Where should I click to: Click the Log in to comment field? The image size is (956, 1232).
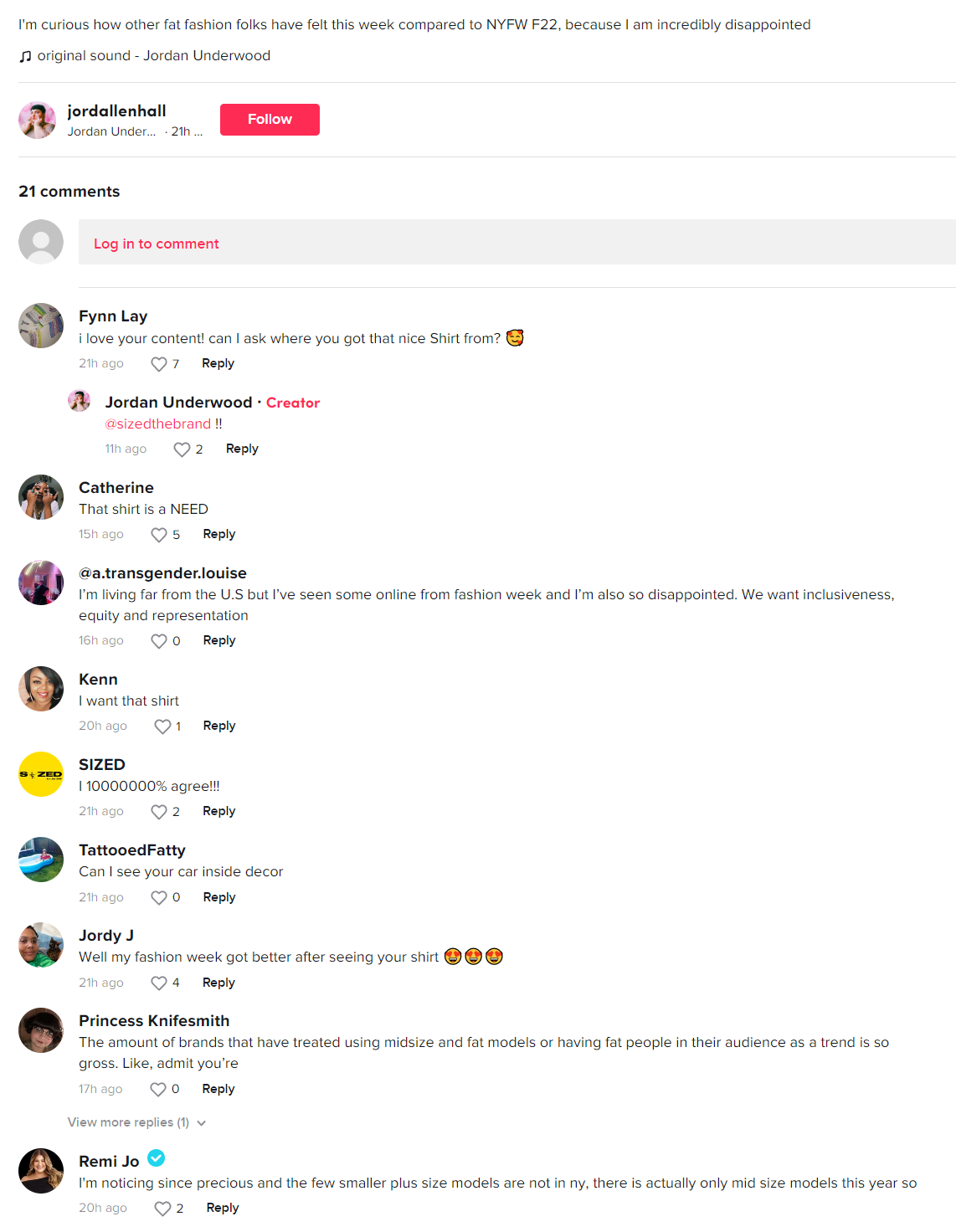(x=517, y=242)
